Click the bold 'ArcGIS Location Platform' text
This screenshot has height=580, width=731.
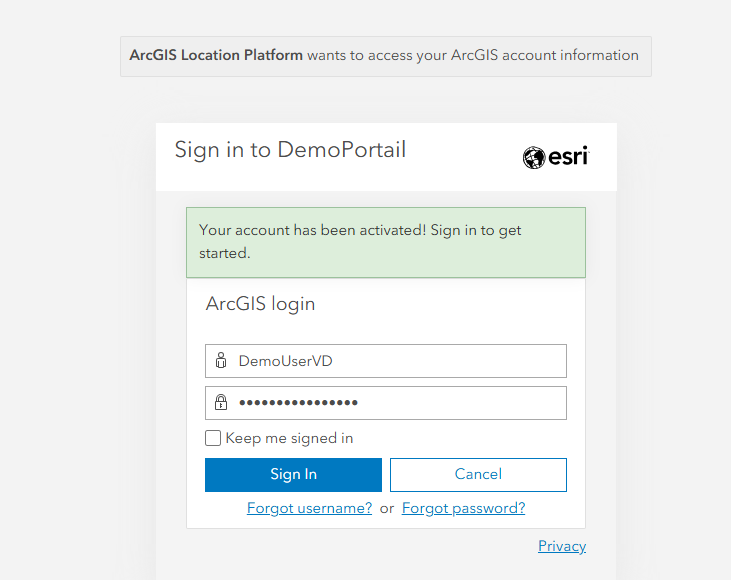coord(216,55)
